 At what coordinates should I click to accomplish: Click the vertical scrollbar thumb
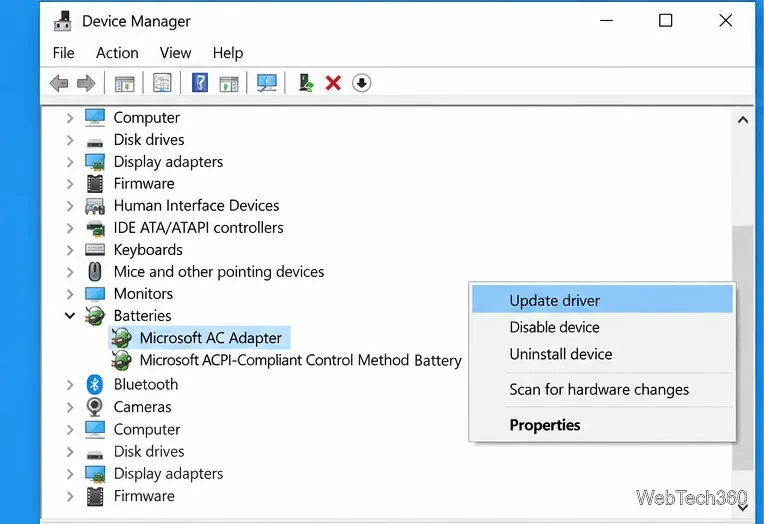click(743, 347)
